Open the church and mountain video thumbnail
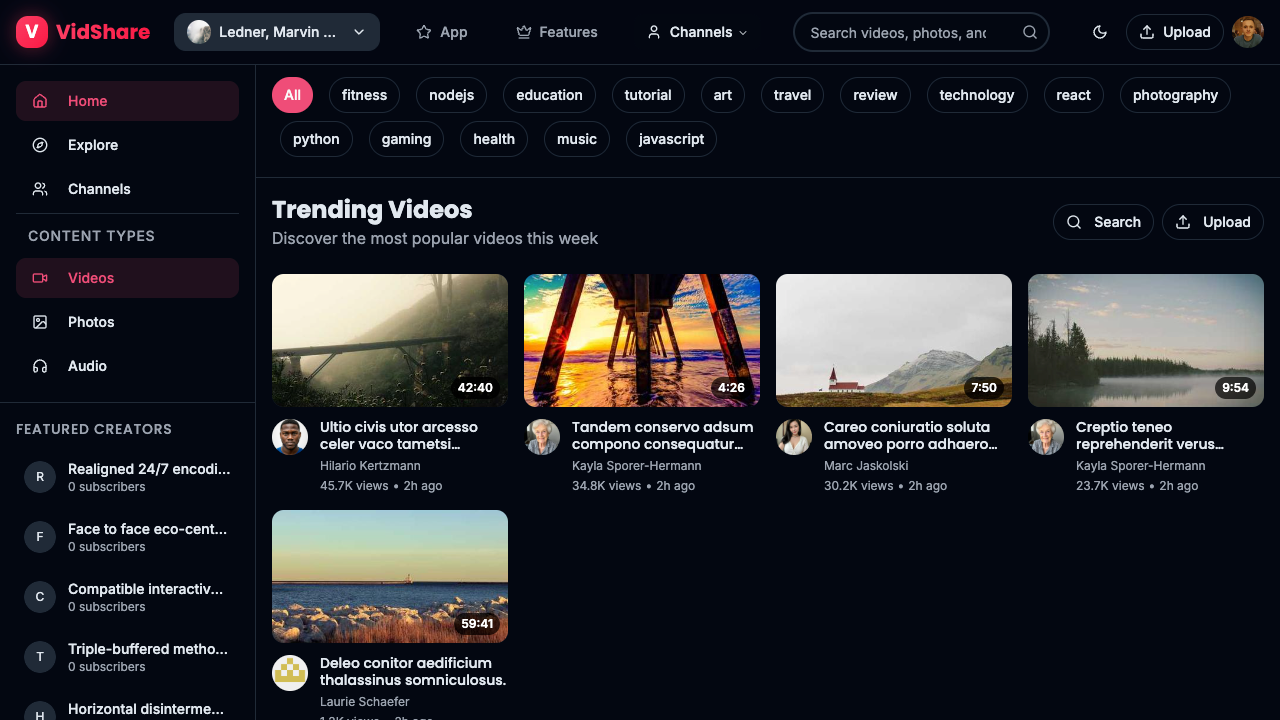 [x=894, y=340]
